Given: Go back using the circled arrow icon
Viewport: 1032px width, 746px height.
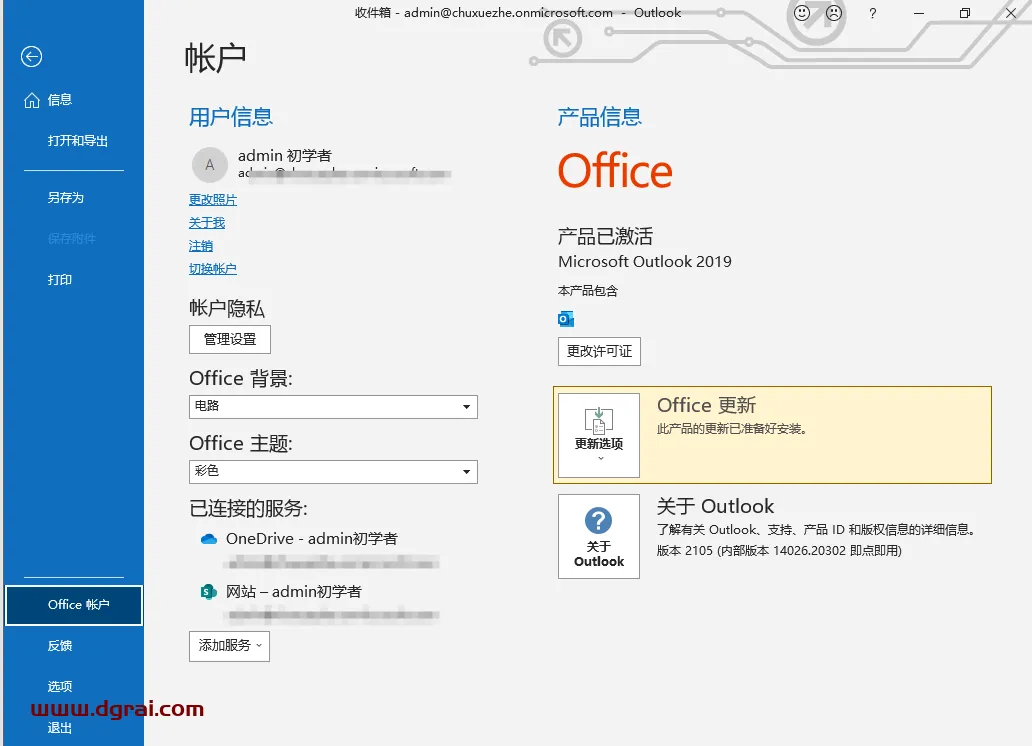Looking at the screenshot, I should coord(32,57).
